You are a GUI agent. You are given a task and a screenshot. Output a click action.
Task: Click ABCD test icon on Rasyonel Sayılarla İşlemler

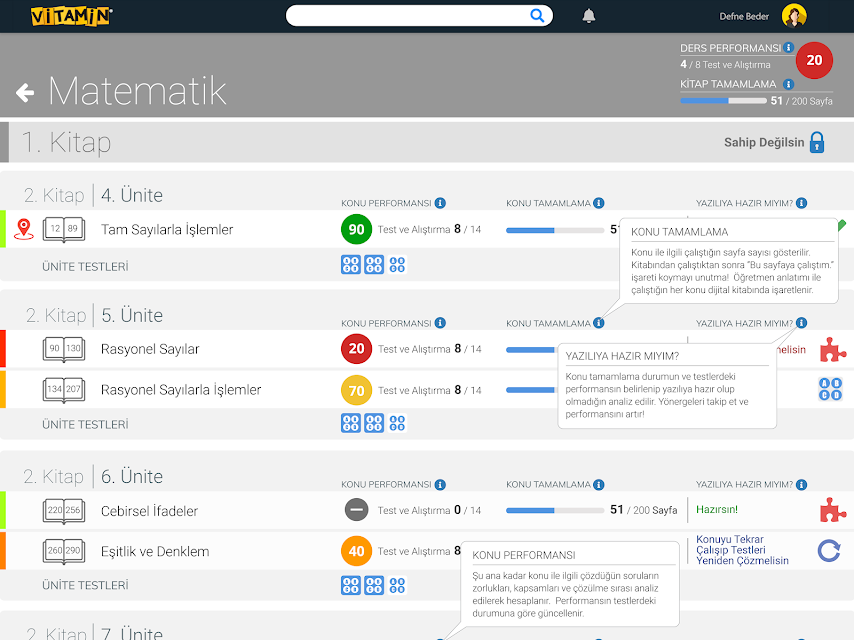click(830, 389)
